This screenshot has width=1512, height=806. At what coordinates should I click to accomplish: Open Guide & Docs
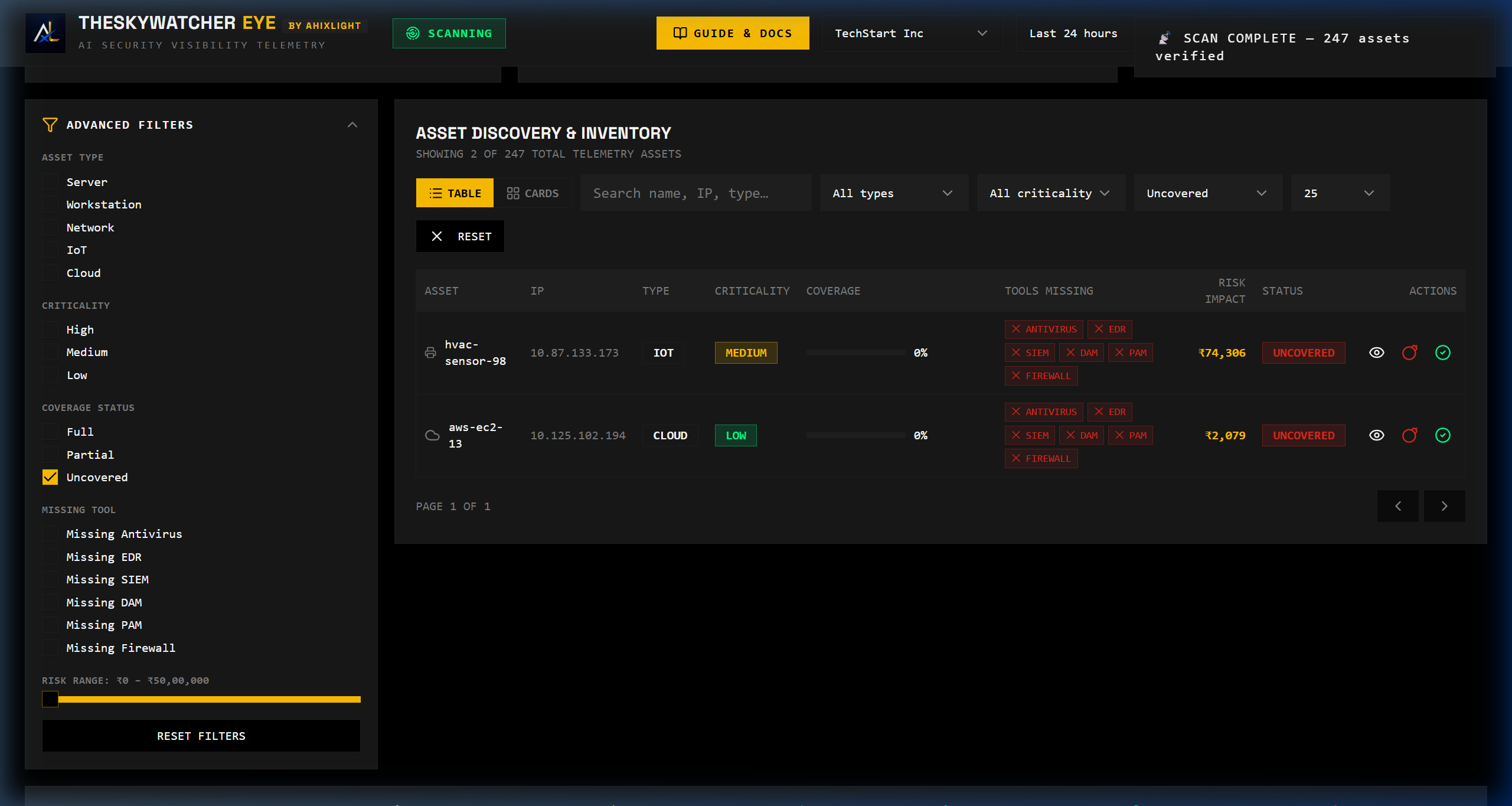coord(733,33)
